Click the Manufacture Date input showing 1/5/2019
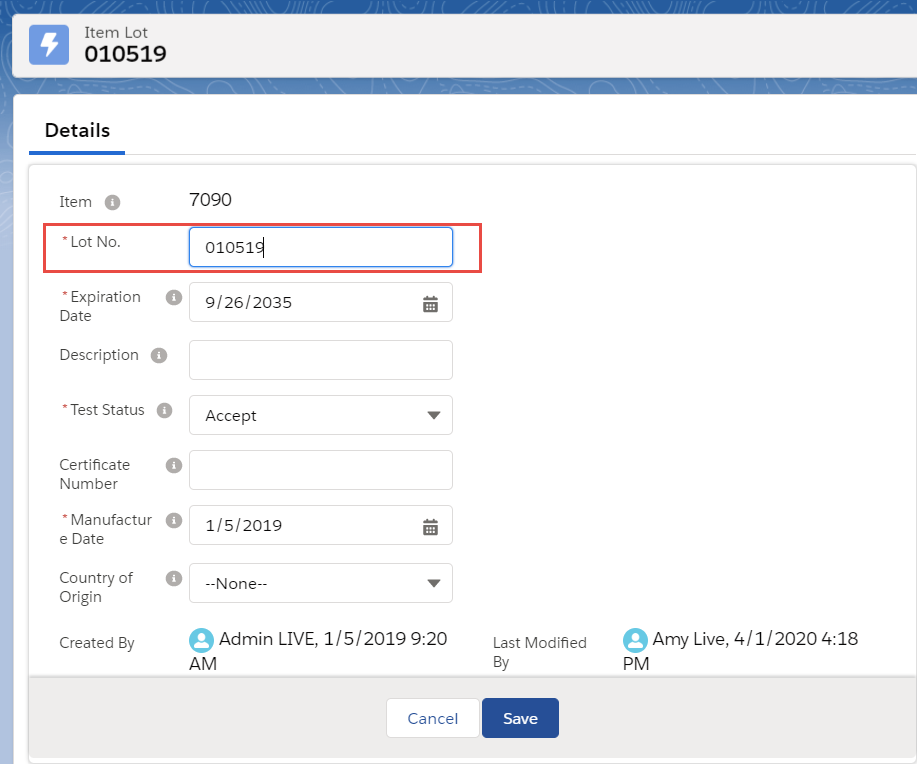This screenshot has width=917, height=764. 320,525
